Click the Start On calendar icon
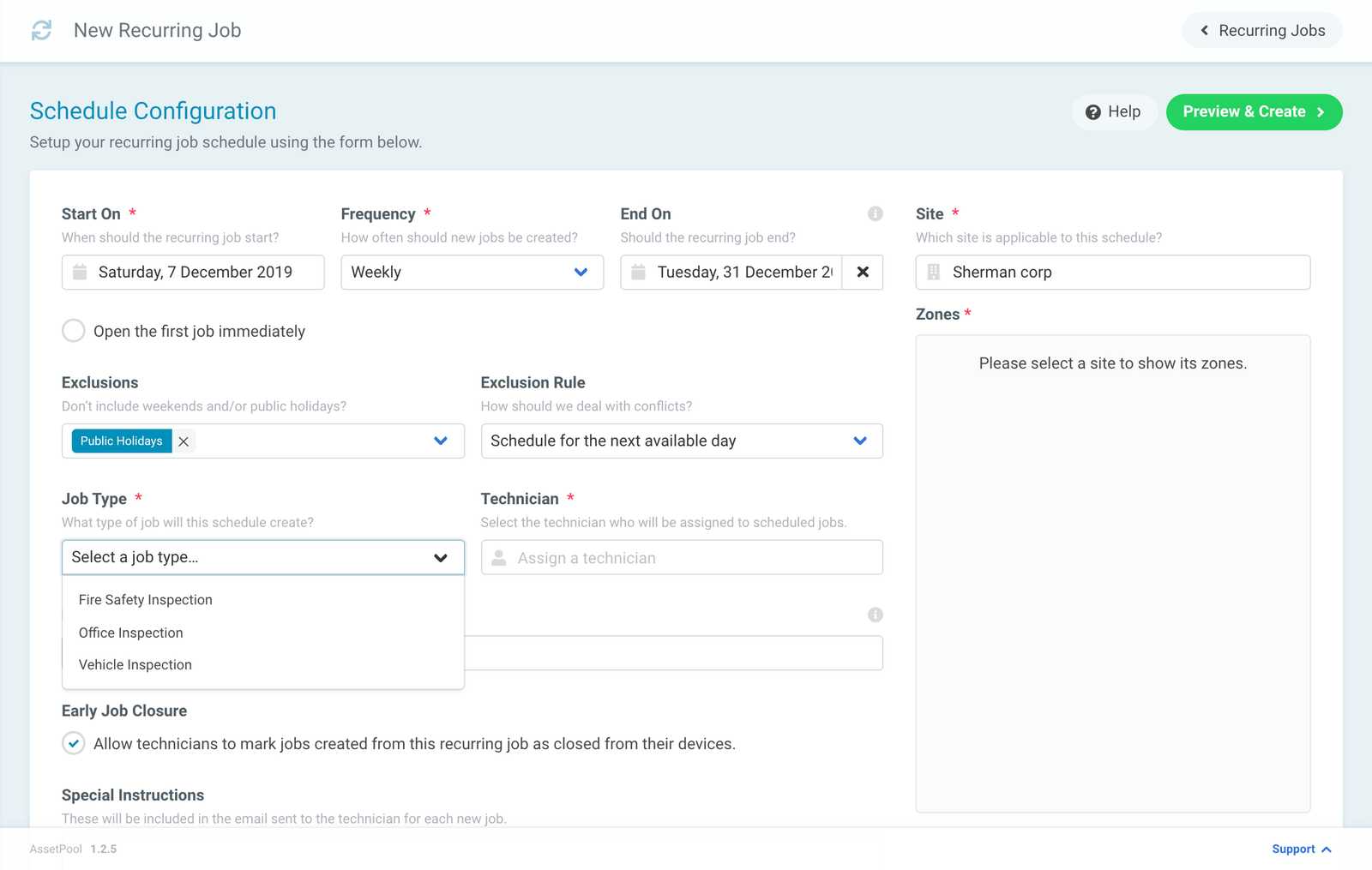The image size is (1372, 870). [80, 272]
